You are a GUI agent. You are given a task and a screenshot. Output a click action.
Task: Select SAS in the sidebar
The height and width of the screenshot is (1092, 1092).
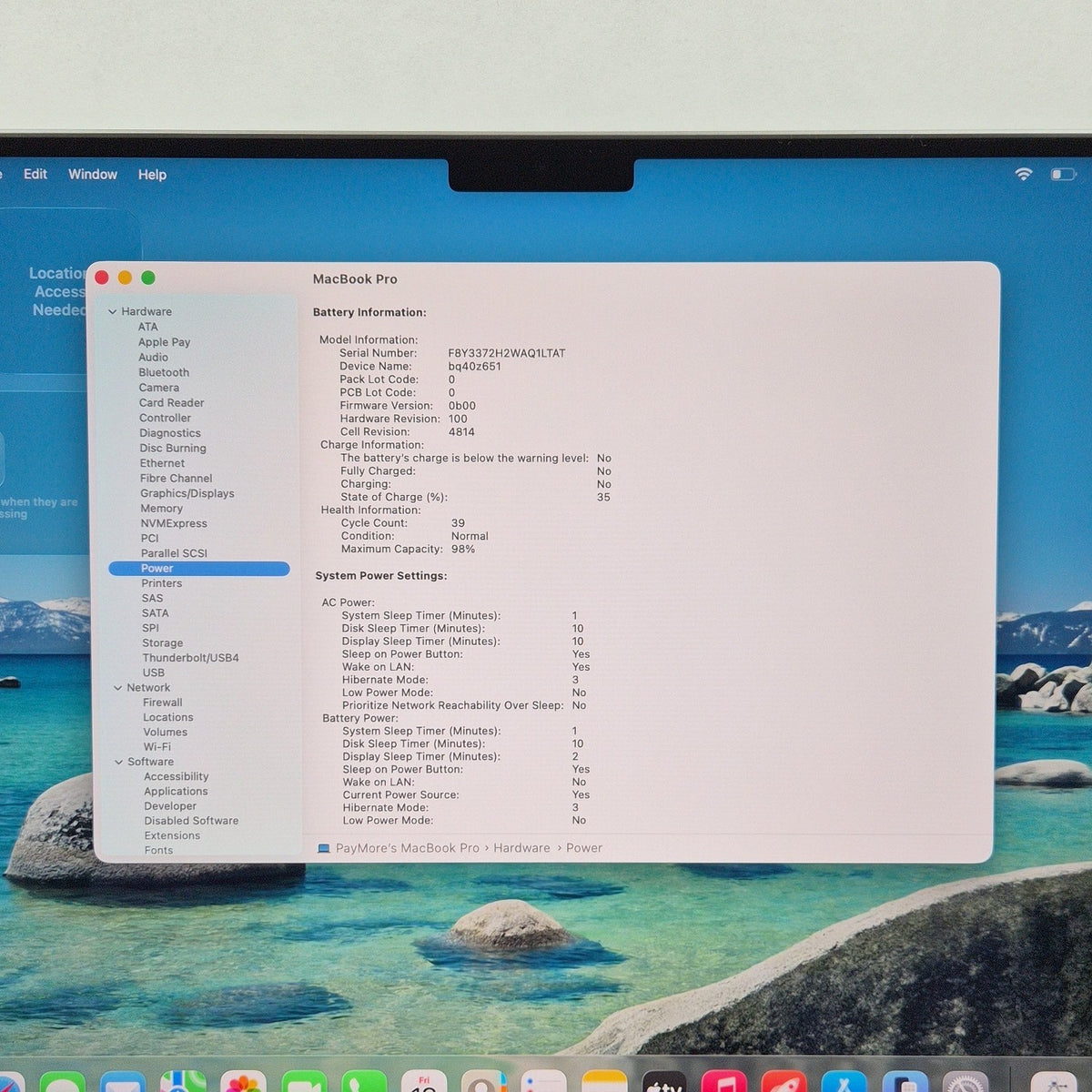[152, 599]
